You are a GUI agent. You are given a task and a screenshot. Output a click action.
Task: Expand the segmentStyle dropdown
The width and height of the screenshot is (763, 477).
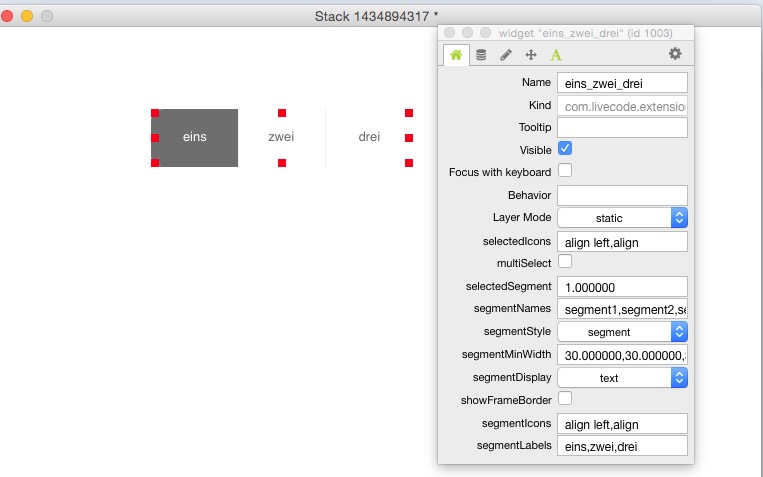[621, 331]
